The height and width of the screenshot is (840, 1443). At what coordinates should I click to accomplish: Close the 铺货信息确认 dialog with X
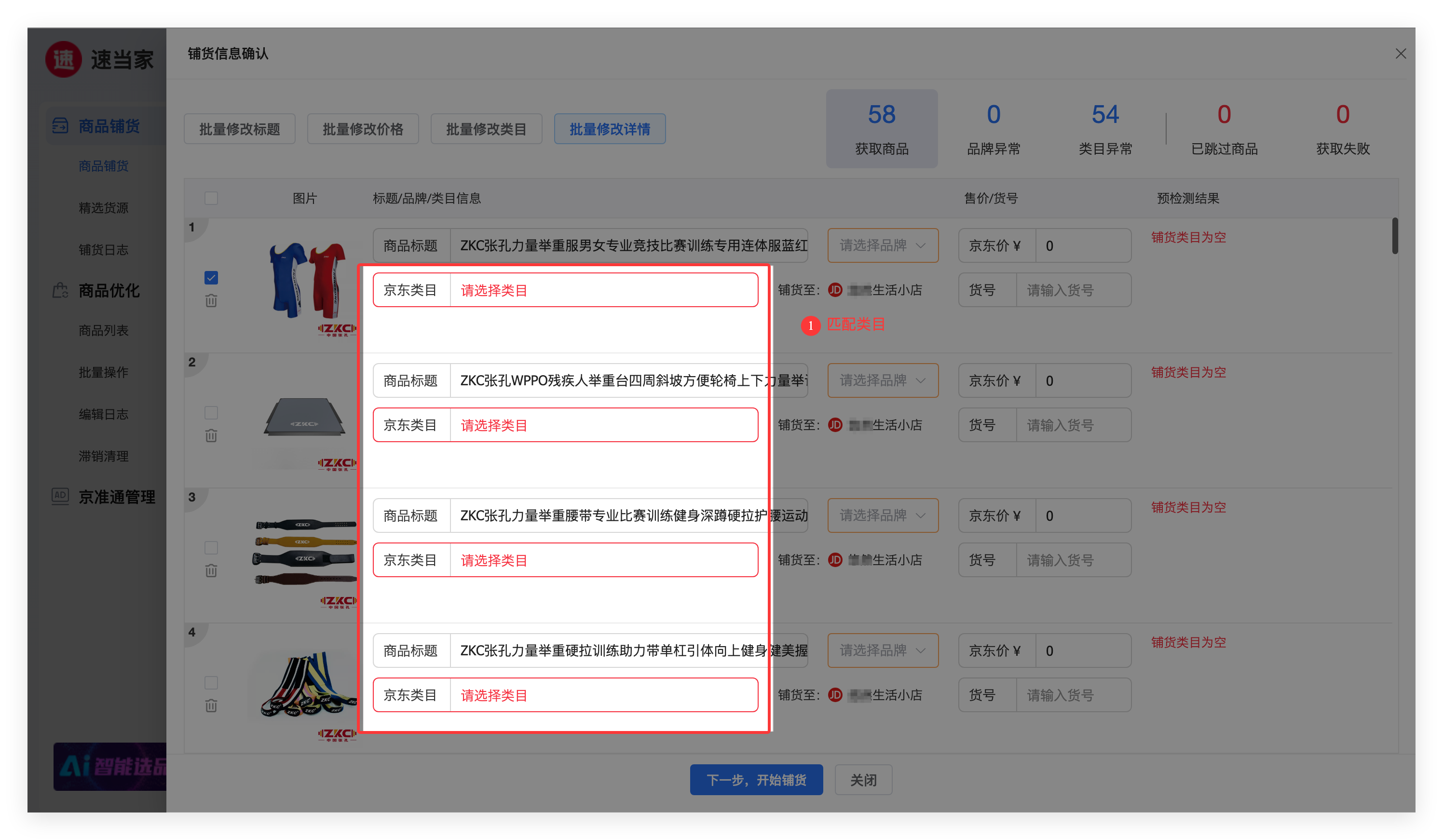point(1401,54)
